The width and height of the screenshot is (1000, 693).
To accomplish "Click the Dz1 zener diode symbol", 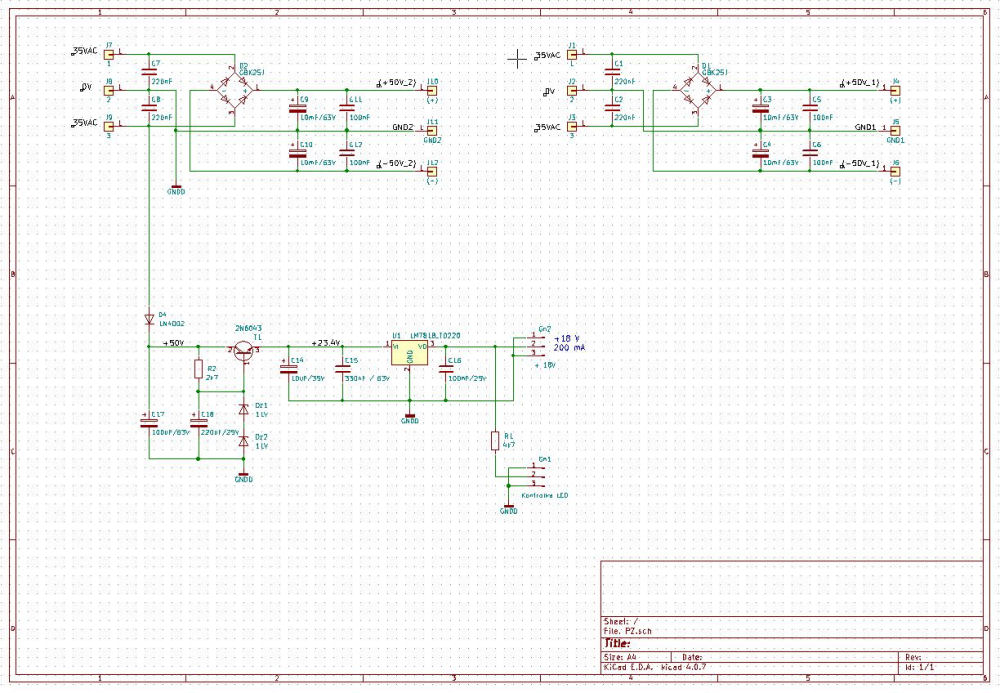I will tap(242, 409).
